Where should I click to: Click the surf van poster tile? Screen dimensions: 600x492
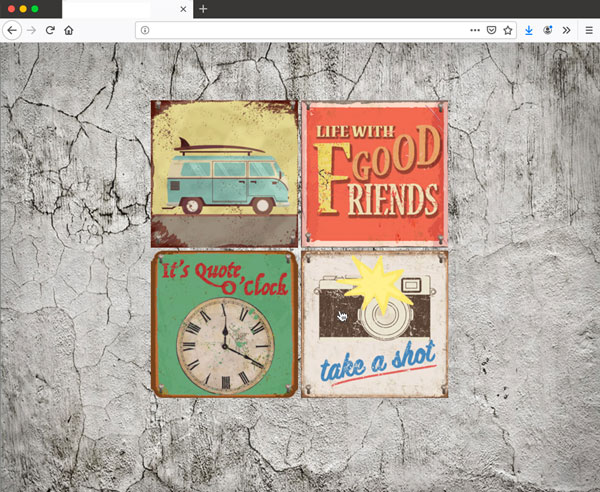[x=224, y=173]
